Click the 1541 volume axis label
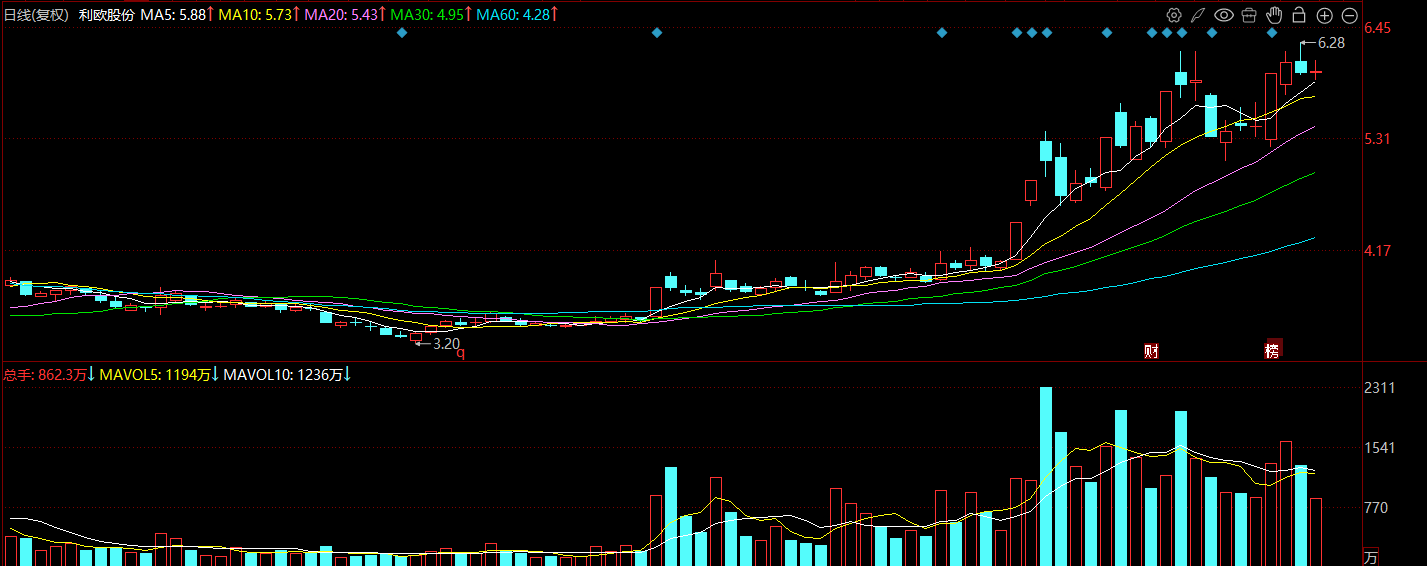Image resolution: width=1427 pixels, height=566 pixels. 1380,448
